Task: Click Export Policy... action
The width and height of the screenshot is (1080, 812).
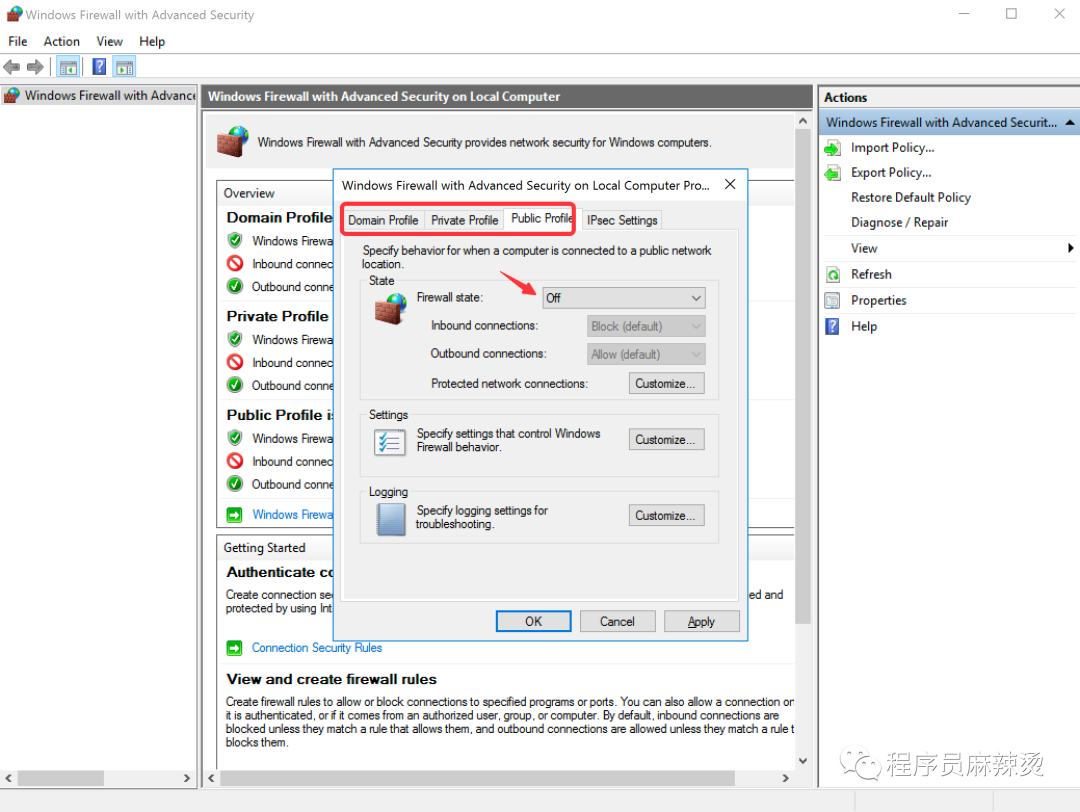Action: pos(891,173)
